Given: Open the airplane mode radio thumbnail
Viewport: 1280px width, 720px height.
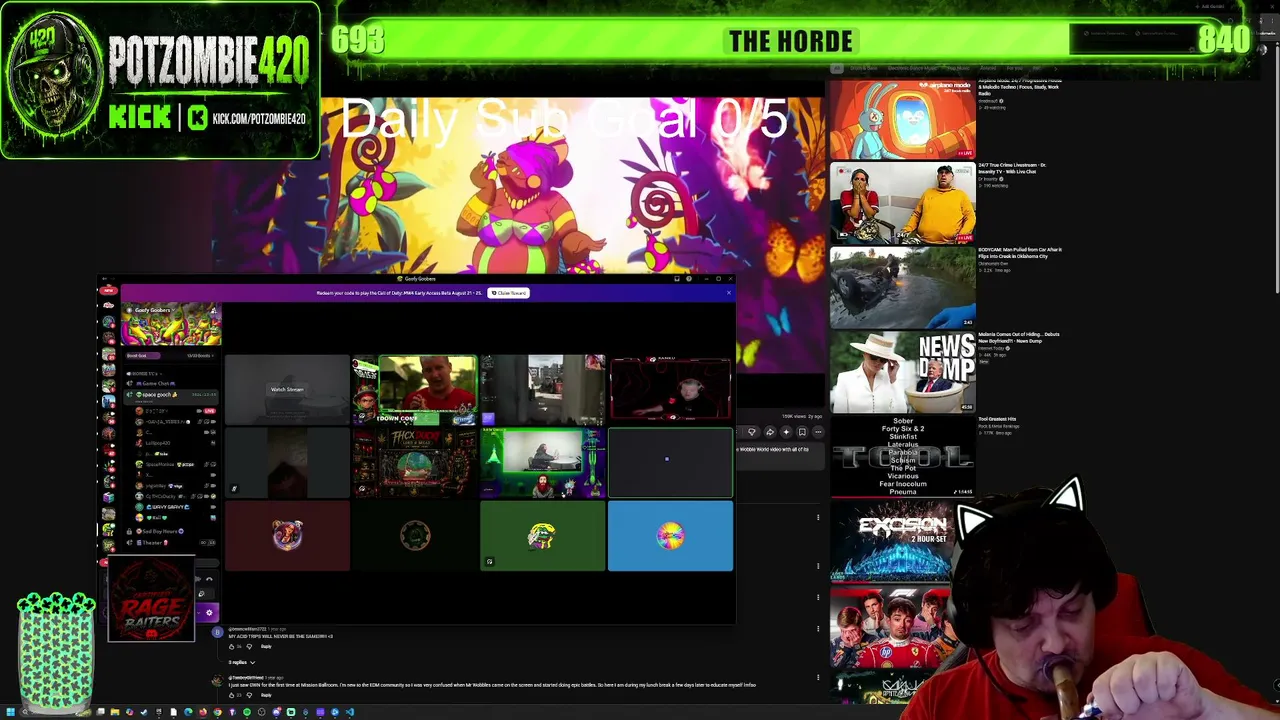Looking at the screenshot, I should (x=902, y=118).
